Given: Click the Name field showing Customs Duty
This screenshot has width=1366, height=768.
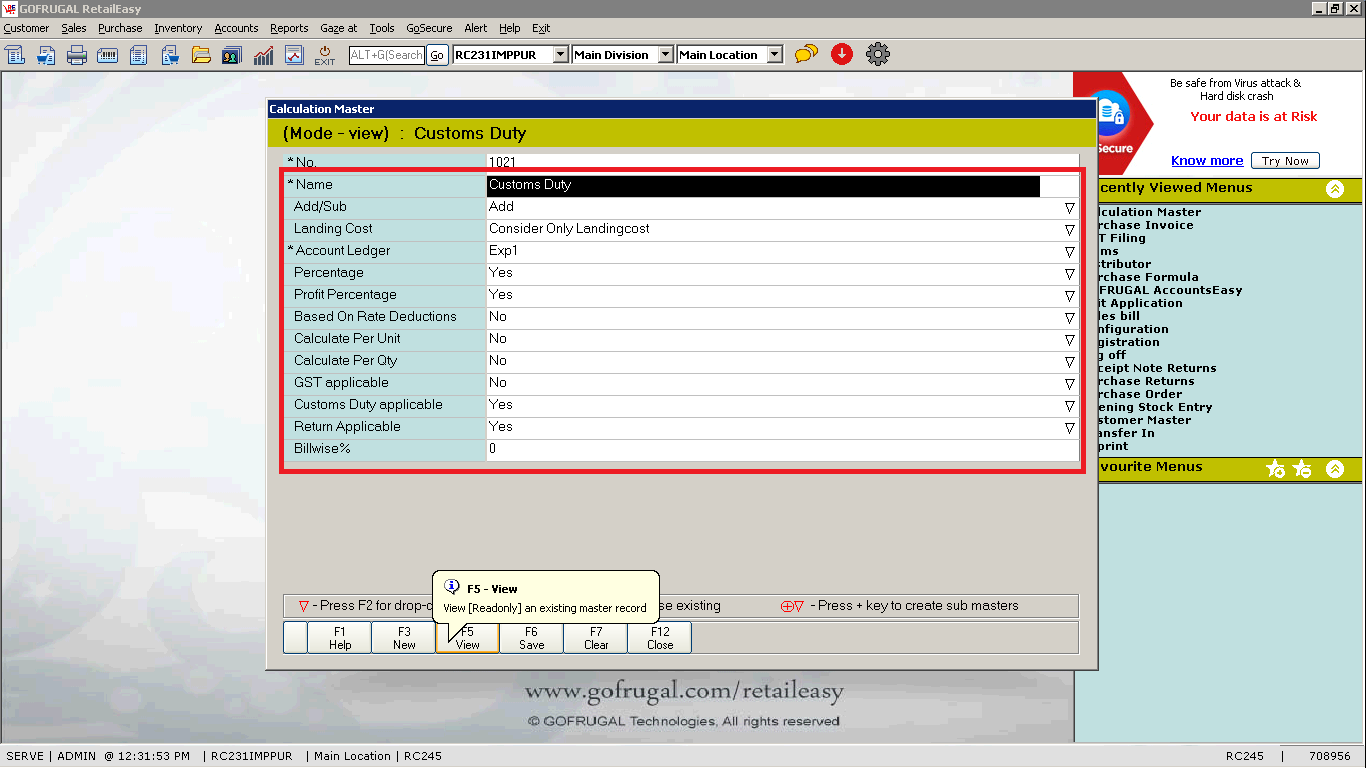Looking at the screenshot, I should (782, 185).
